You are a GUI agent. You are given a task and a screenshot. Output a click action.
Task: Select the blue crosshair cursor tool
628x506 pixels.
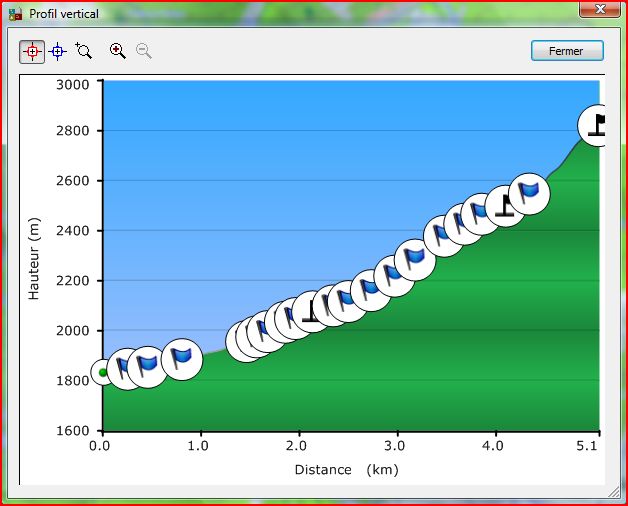58,51
